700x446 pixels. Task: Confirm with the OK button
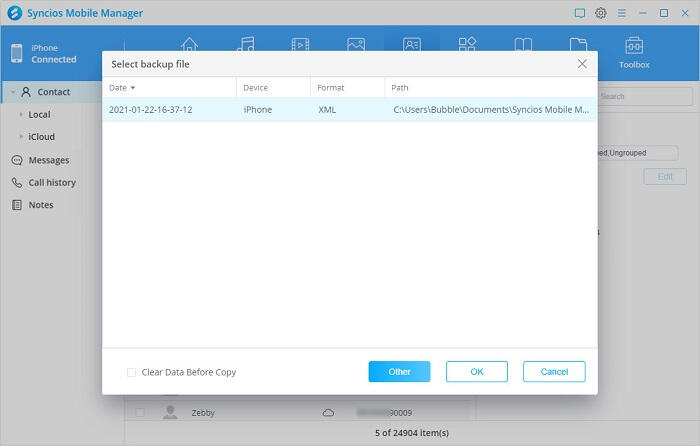(477, 371)
